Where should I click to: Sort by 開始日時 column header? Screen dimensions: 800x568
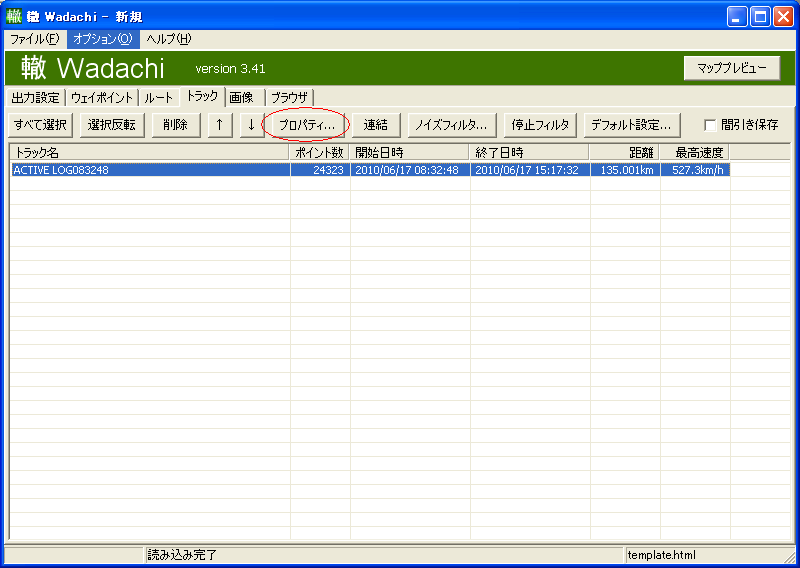[410, 152]
